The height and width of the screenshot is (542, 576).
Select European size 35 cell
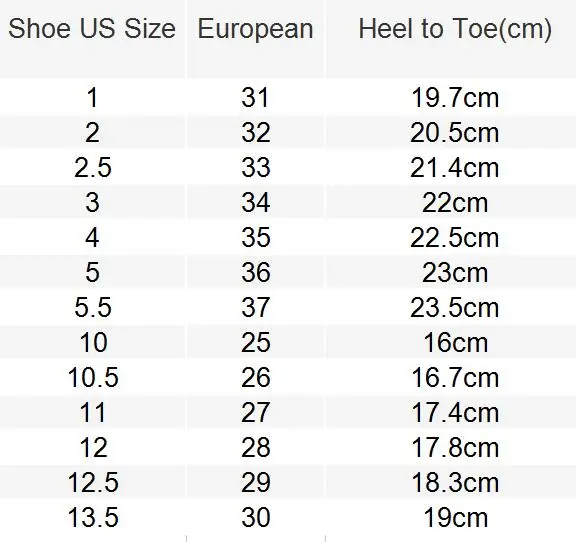pos(255,237)
